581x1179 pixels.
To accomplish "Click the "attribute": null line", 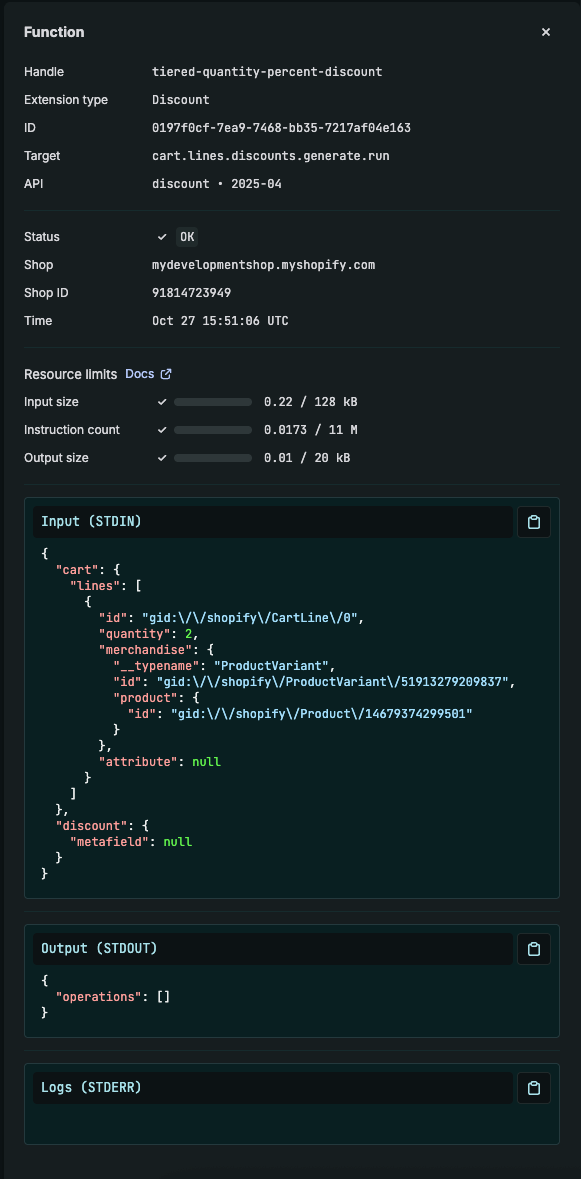I will click(159, 762).
